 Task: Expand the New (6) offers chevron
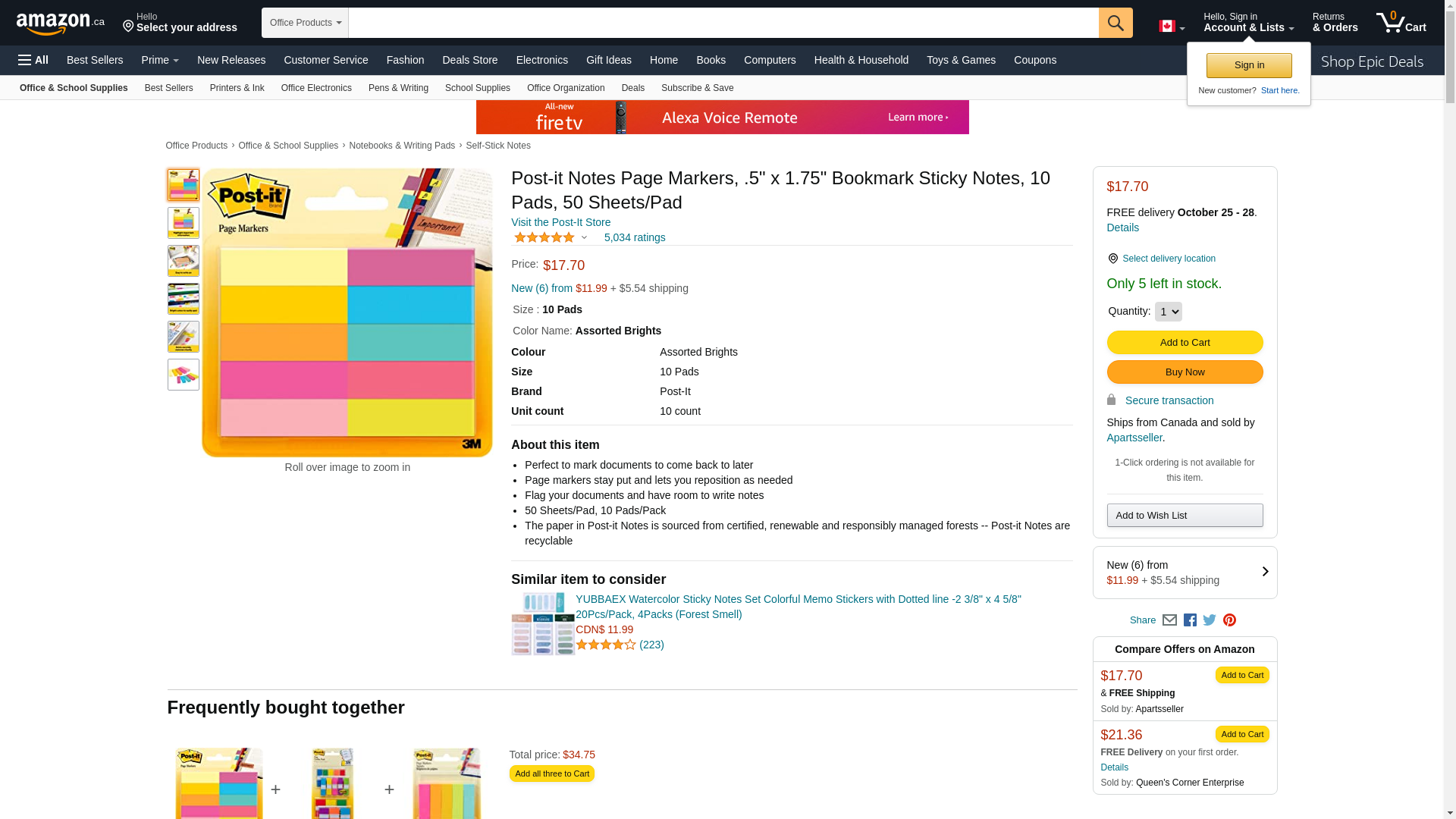click(x=1264, y=572)
